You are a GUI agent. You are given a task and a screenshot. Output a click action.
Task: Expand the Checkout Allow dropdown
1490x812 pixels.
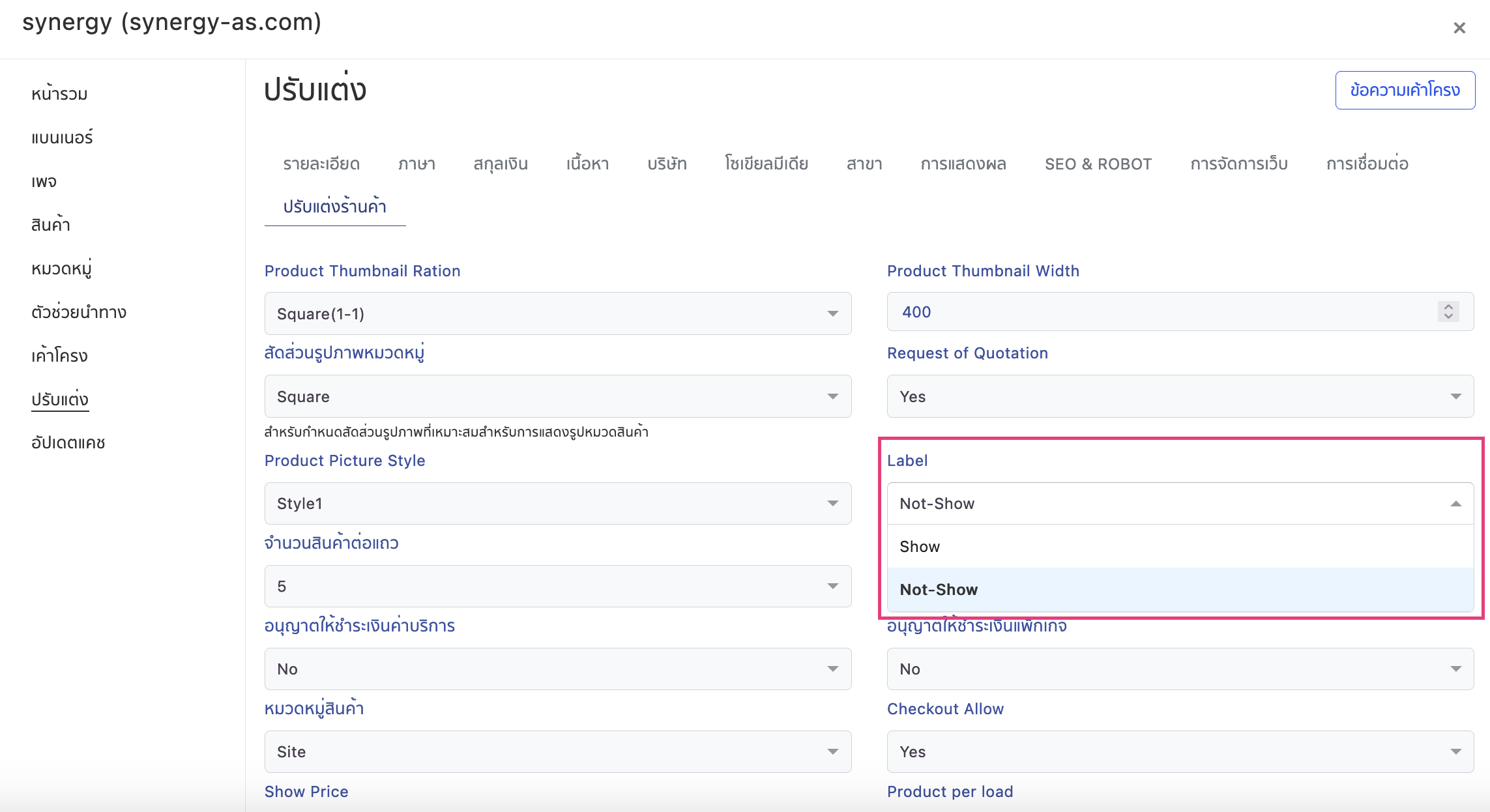point(1180,751)
